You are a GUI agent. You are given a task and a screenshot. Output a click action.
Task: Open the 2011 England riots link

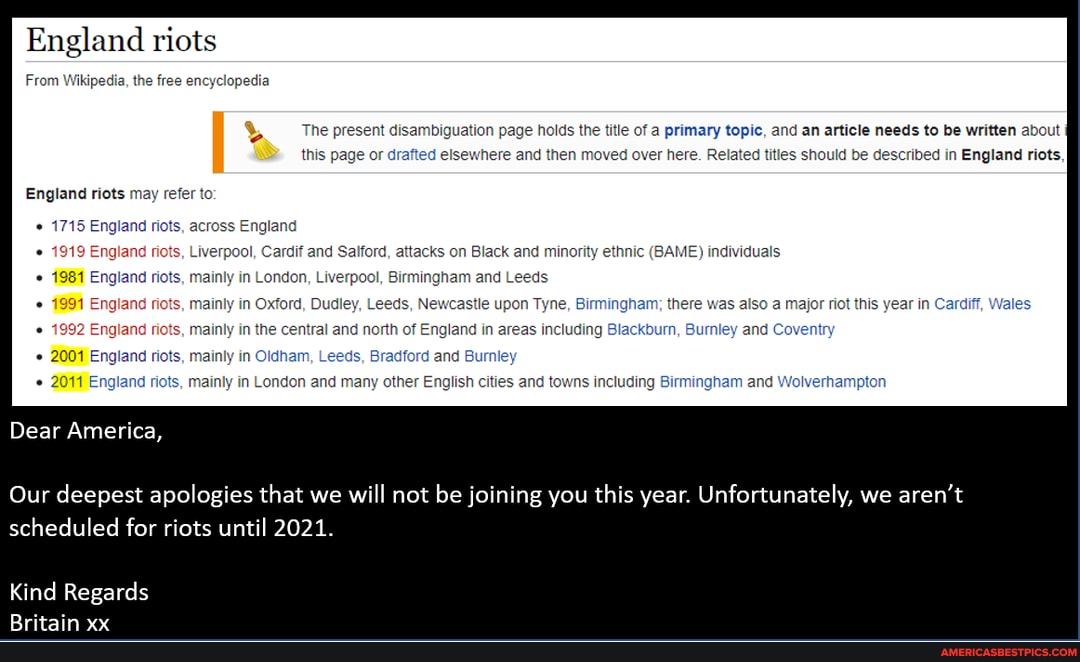115,382
